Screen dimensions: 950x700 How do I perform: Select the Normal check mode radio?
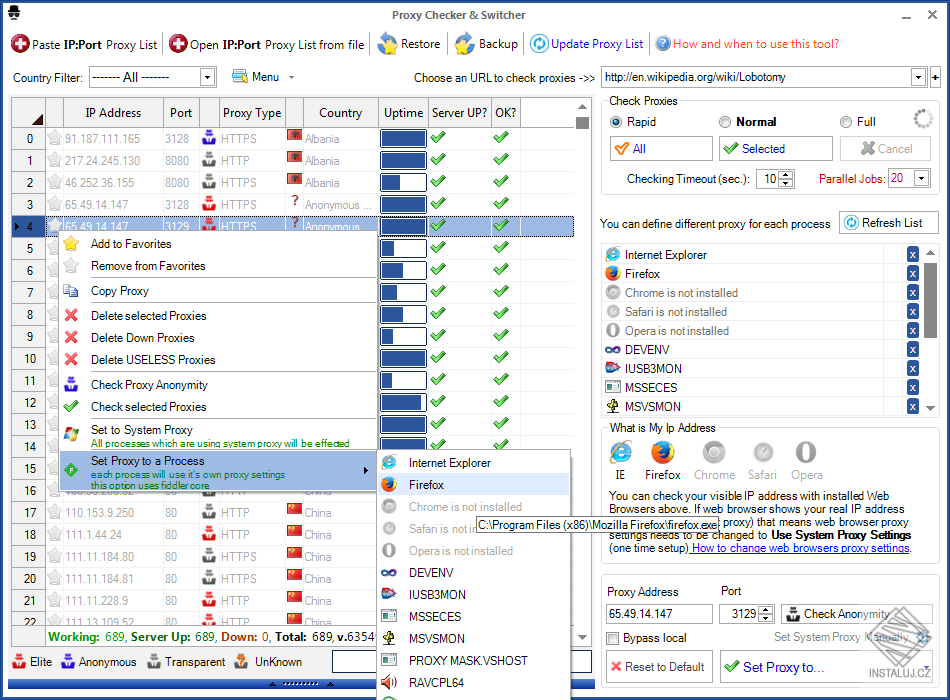[725, 122]
